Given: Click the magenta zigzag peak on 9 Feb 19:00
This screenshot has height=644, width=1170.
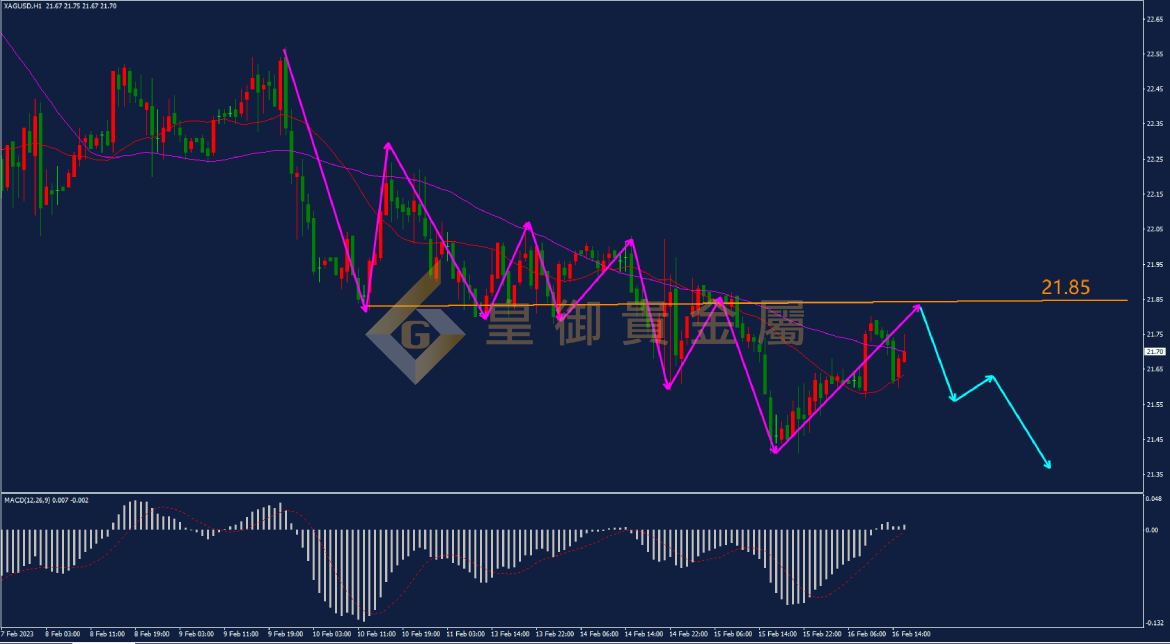Looking at the screenshot, I should 285,50.
